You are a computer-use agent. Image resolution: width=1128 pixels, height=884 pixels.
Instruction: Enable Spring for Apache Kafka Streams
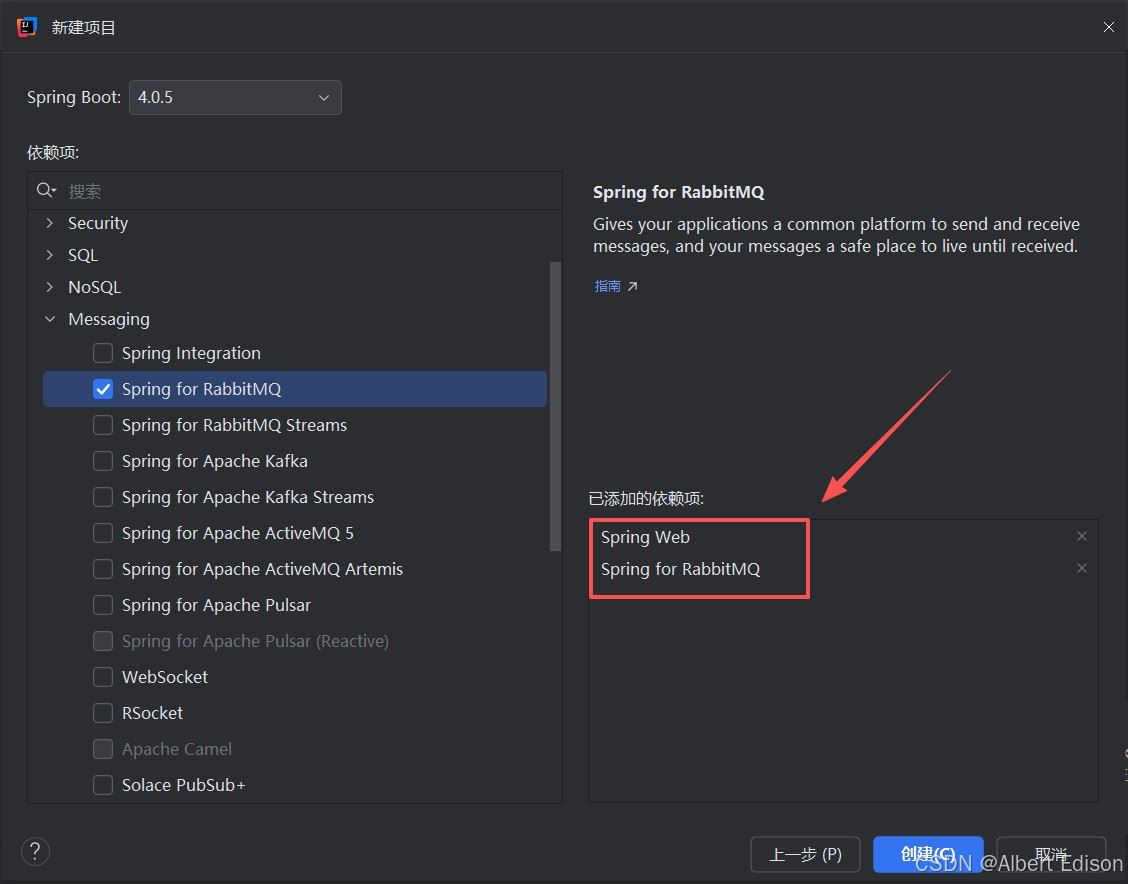(x=103, y=497)
